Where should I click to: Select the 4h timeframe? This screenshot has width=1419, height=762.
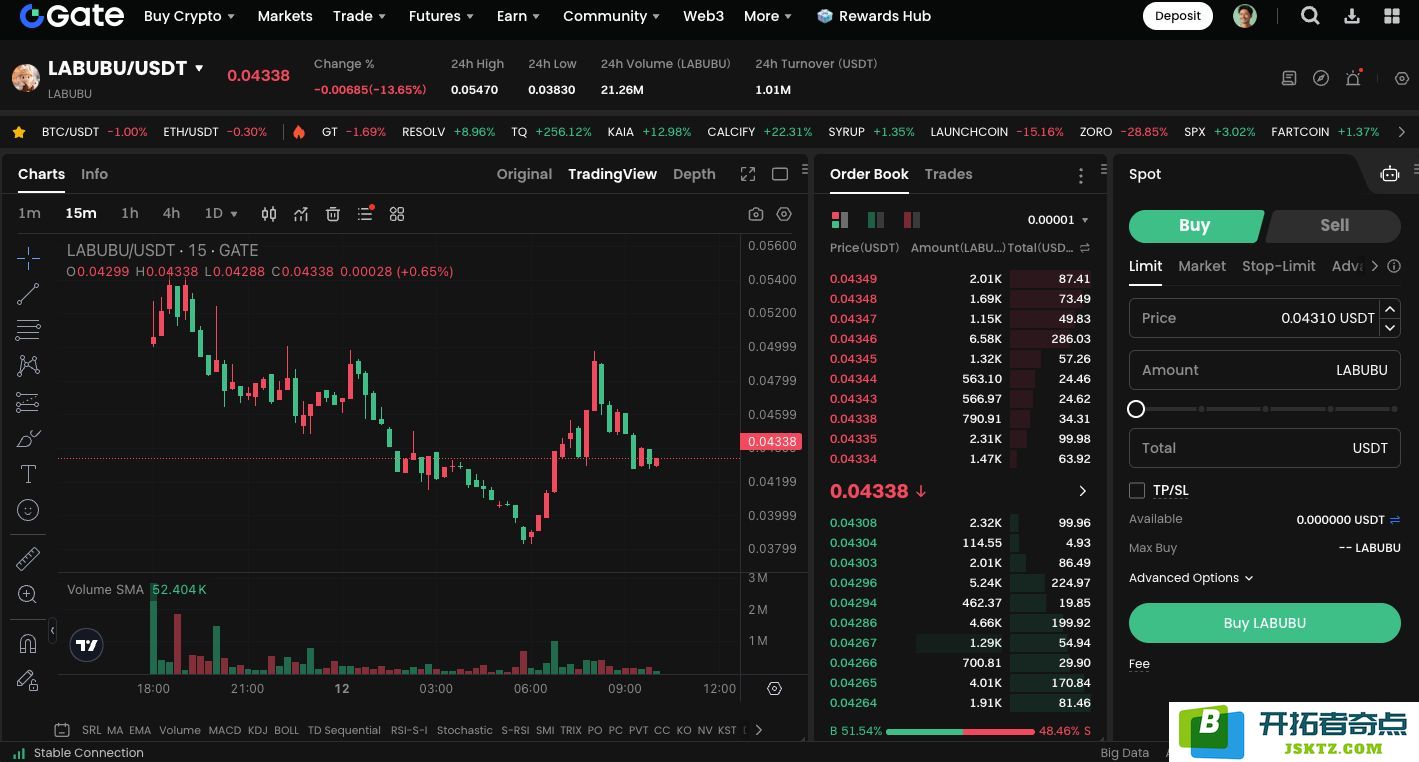coord(171,214)
